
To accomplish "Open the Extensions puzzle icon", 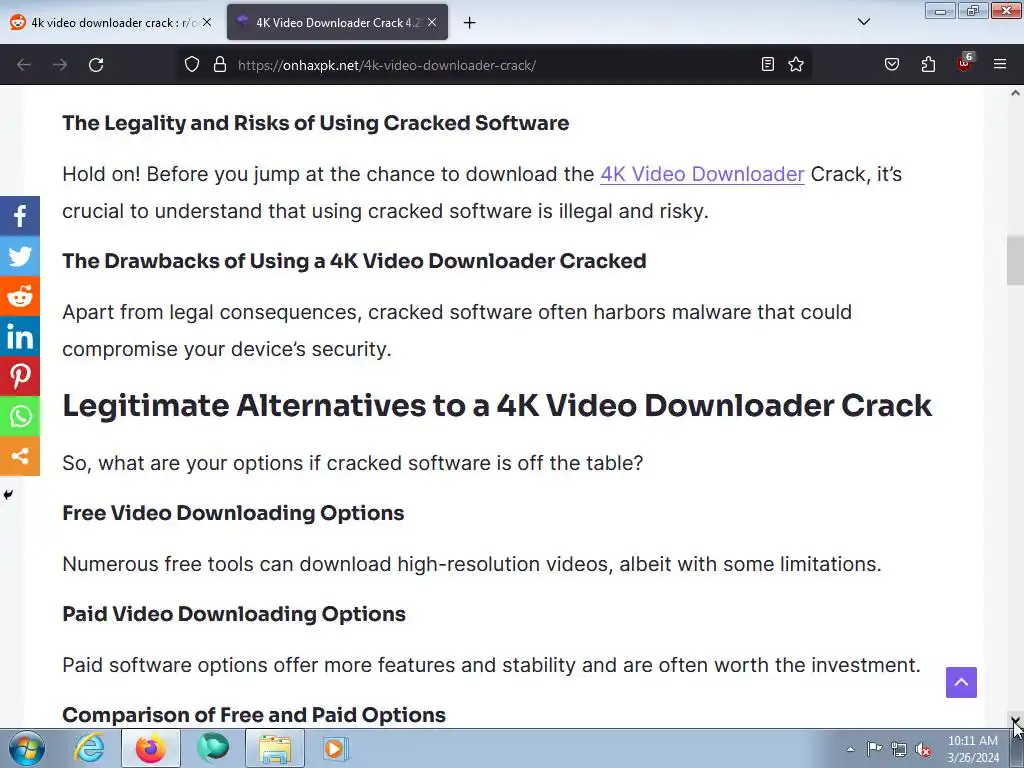I will 928,64.
